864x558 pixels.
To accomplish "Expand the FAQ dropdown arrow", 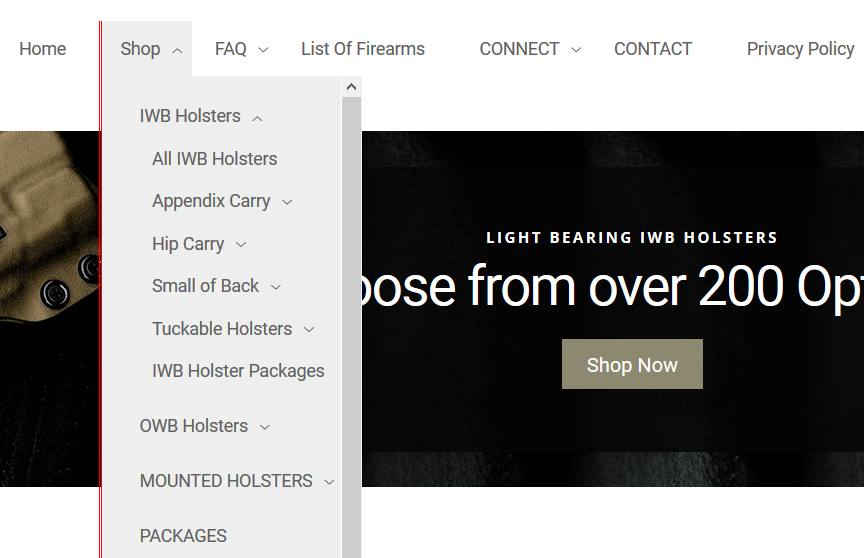I will point(263,50).
